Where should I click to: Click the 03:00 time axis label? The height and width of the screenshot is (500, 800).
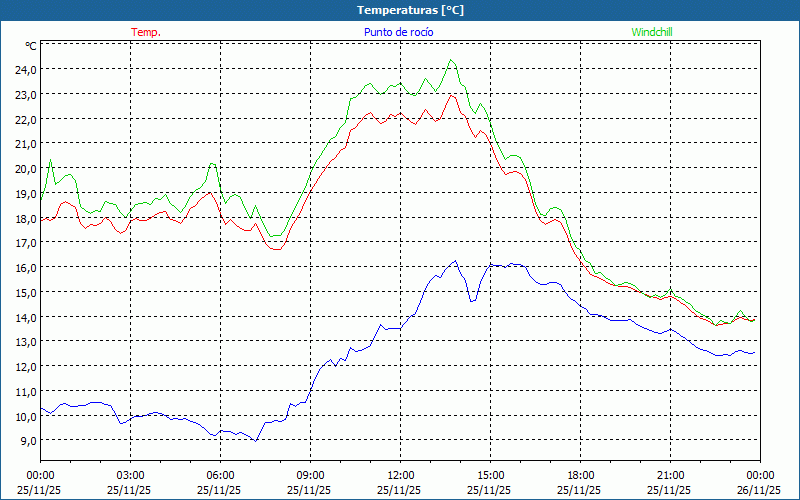pyautogui.click(x=130, y=475)
